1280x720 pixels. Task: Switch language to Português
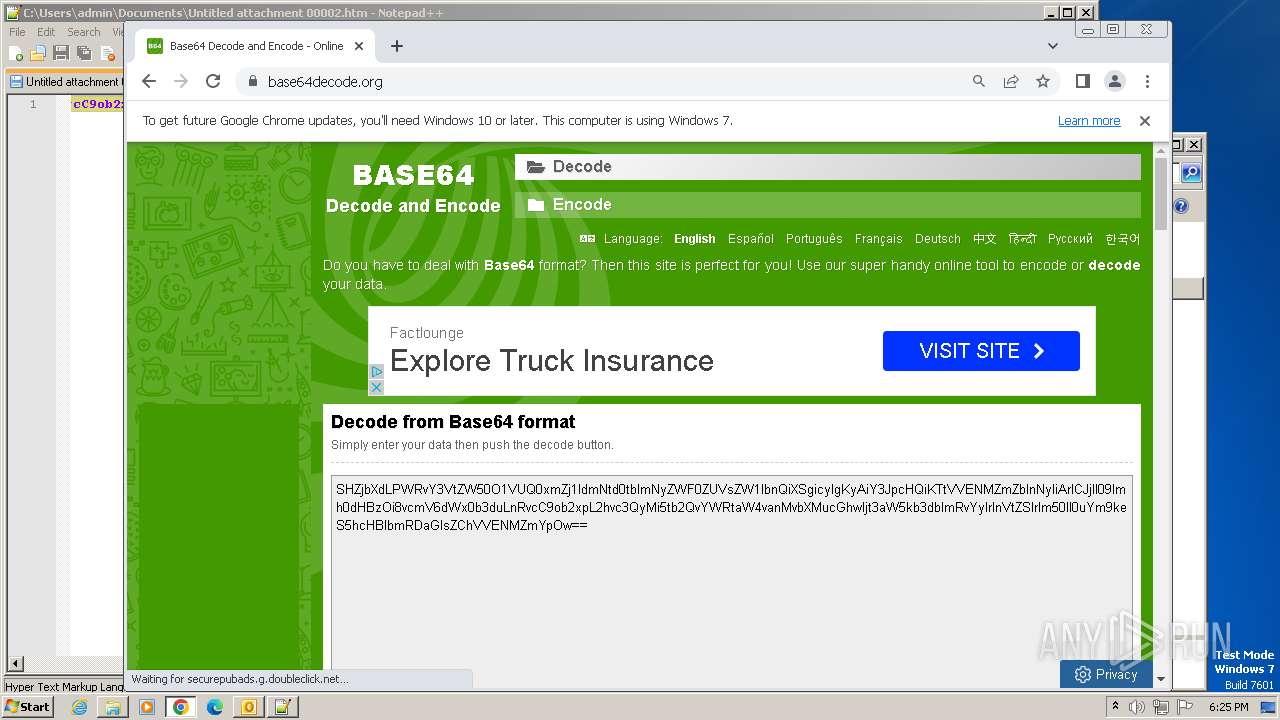pyautogui.click(x=814, y=239)
